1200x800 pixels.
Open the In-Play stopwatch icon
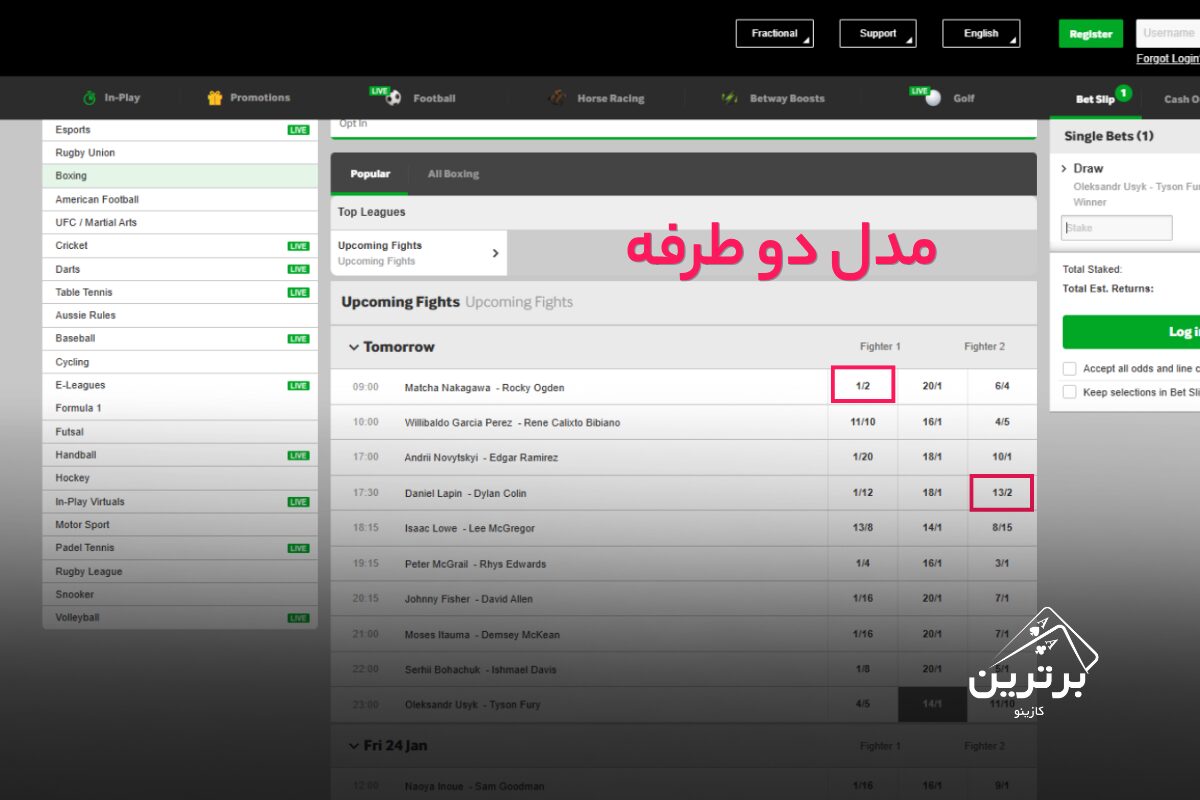click(x=89, y=98)
